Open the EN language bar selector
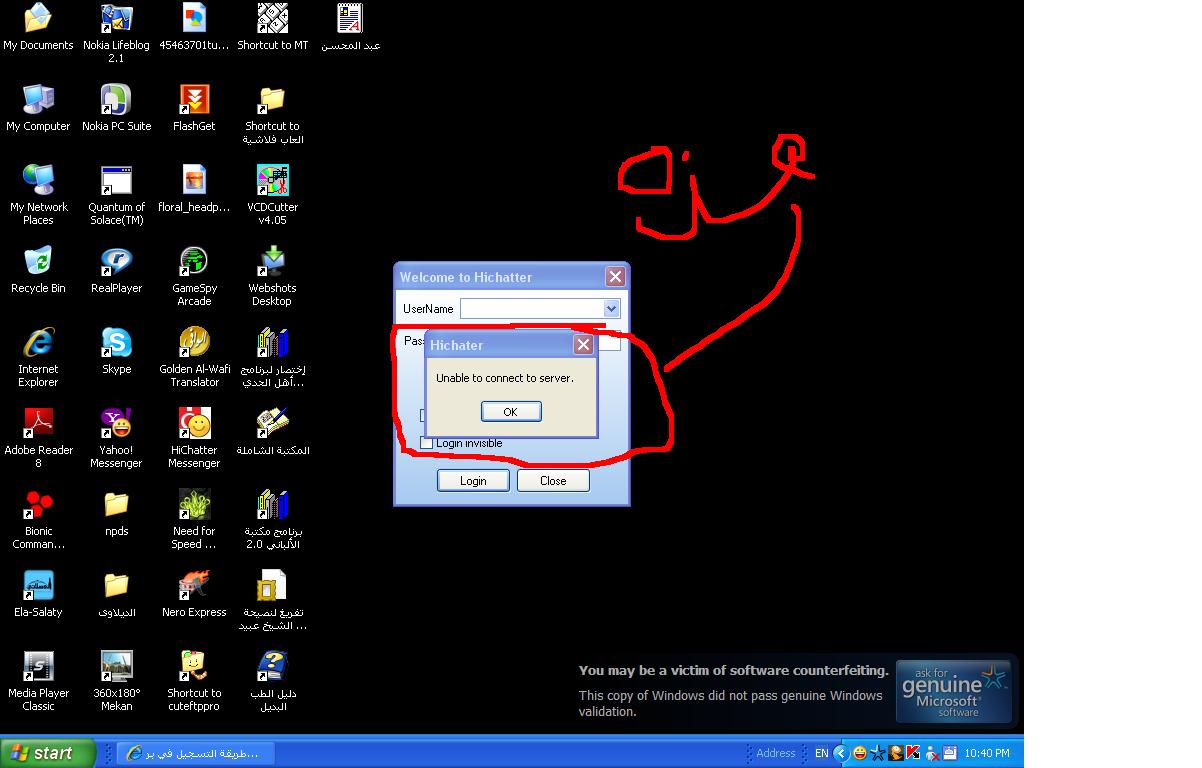This screenshot has width=1202, height=768. (x=821, y=753)
